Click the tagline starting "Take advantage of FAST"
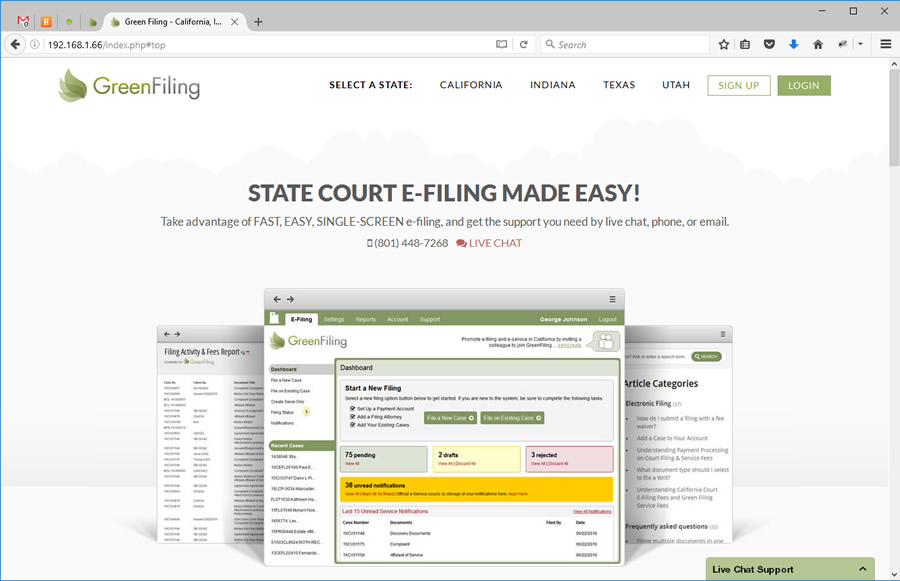This screenshot has height=581, width=900. [x=445, y=222]
